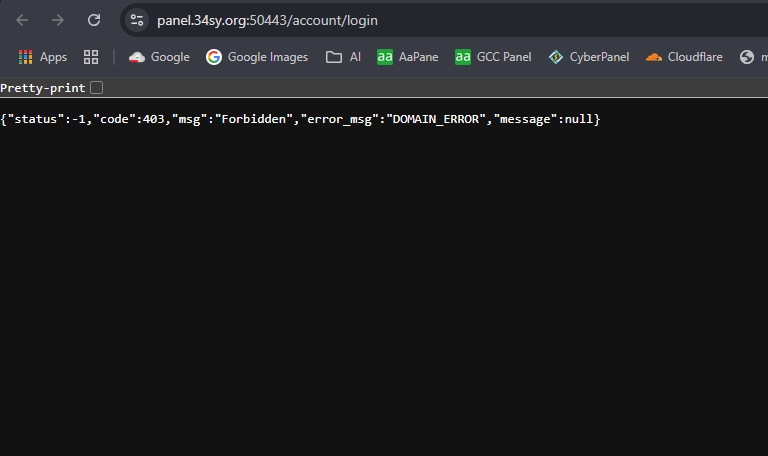The height and width of the screenshot is (456, 768).
Task: Enable the Pretty-print checkbox
Action: point(96,88)
